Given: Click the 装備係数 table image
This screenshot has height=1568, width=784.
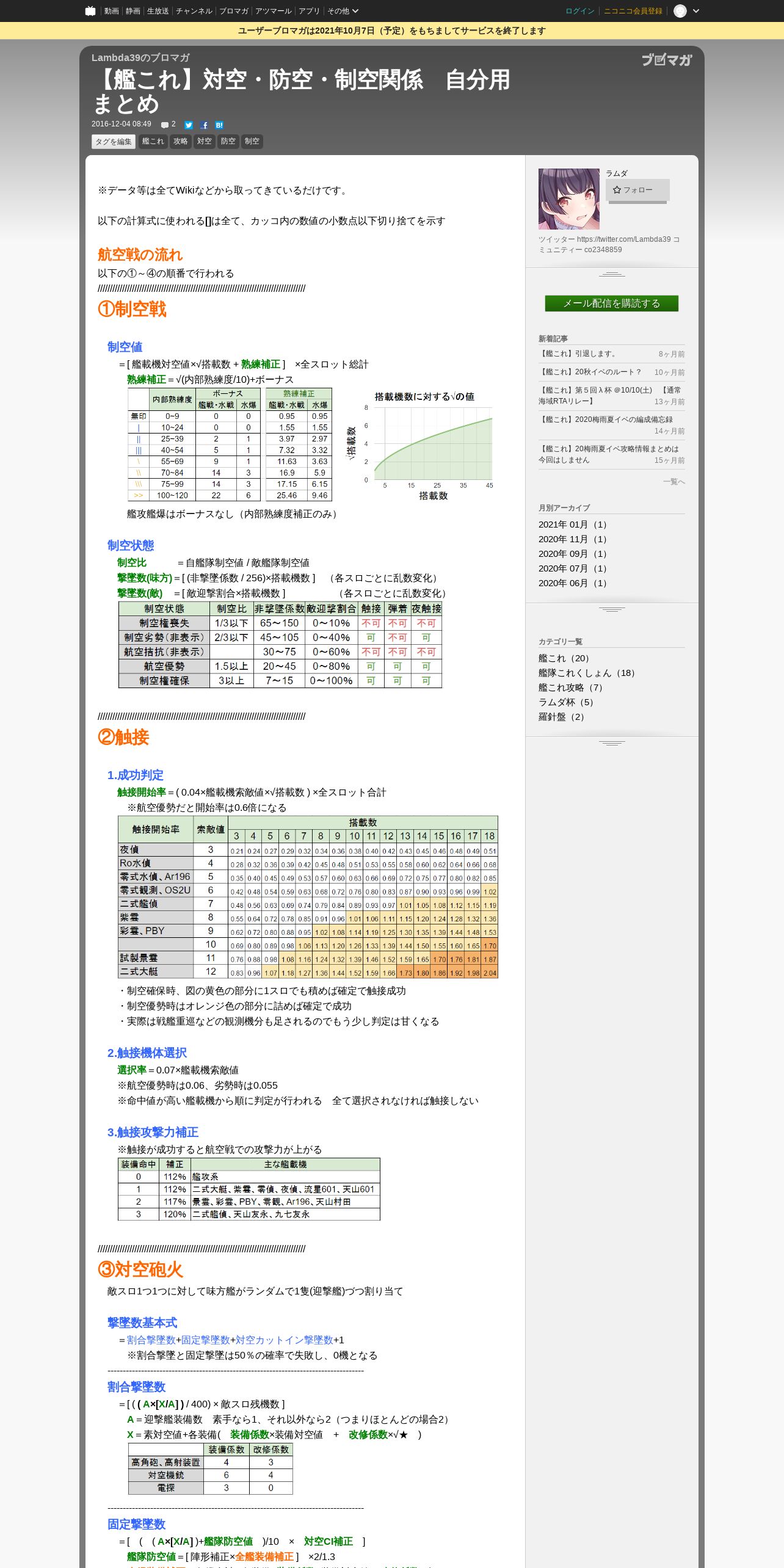Looking at the screenshot, I should (211, 1469).
